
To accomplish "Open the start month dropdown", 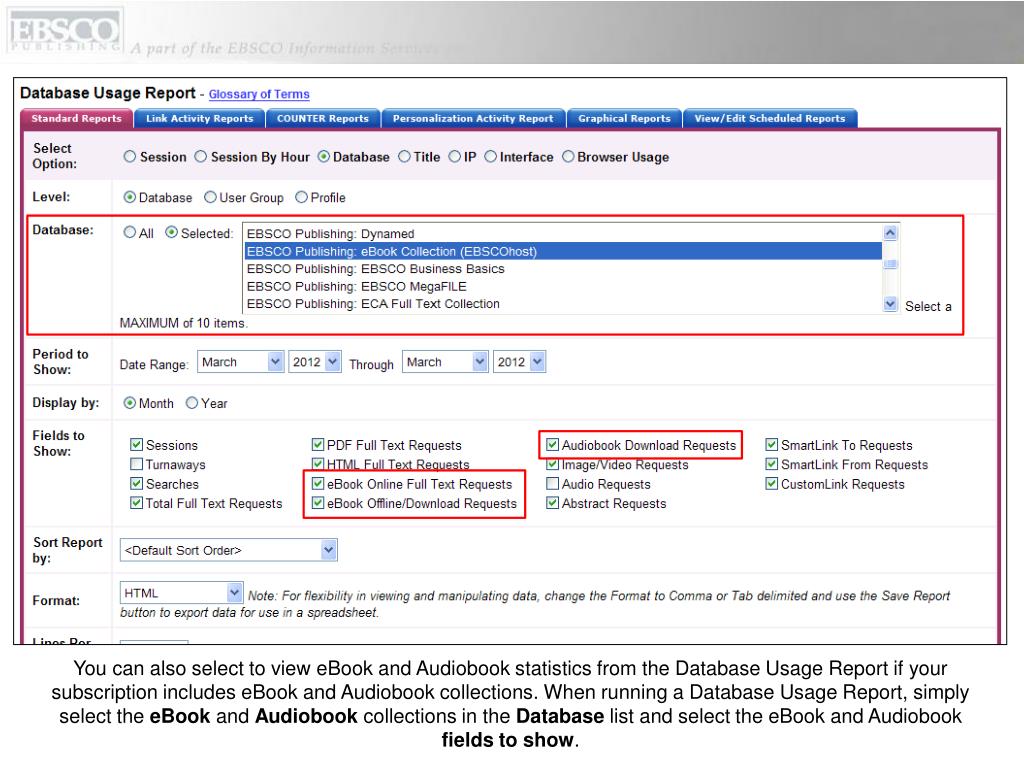I will [x=240, y=362].
